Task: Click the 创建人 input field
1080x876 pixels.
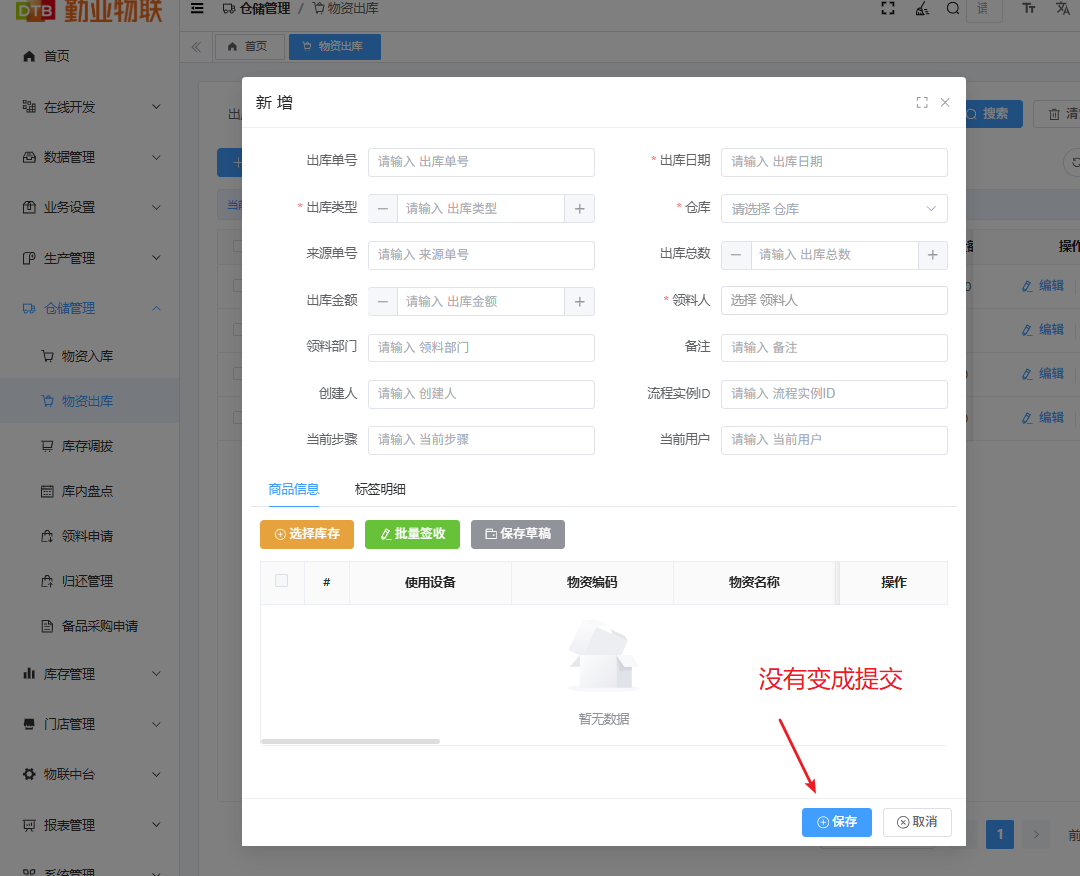Action: click(x=481, y=394)
